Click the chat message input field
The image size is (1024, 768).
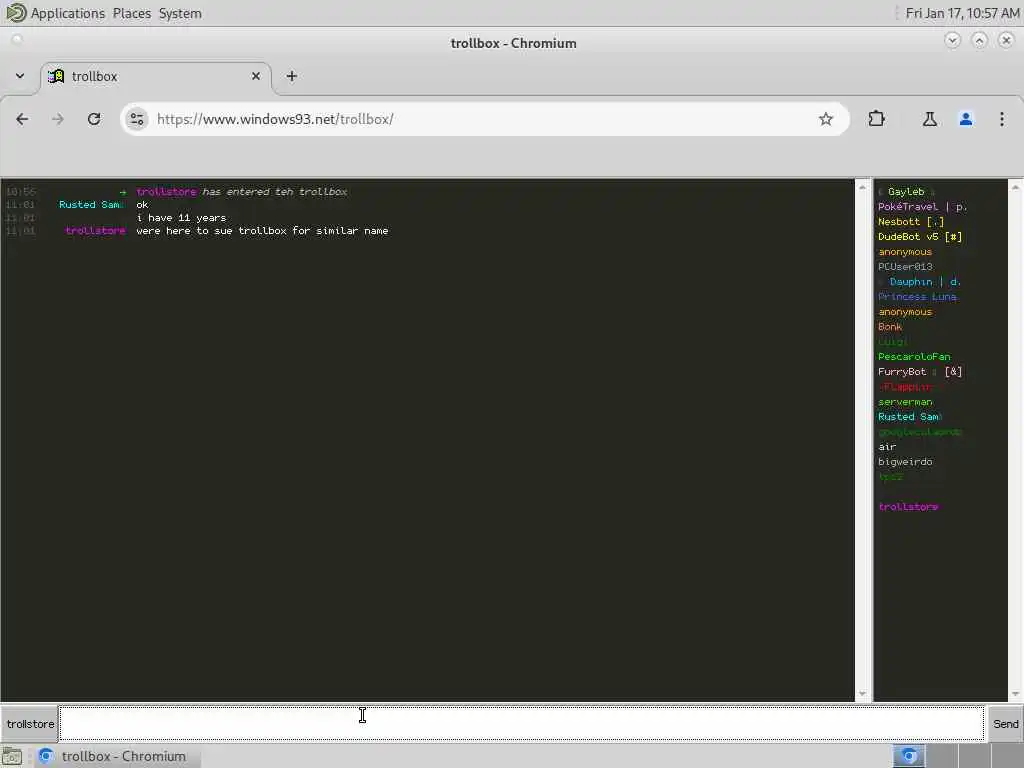[x=521, y=724]
